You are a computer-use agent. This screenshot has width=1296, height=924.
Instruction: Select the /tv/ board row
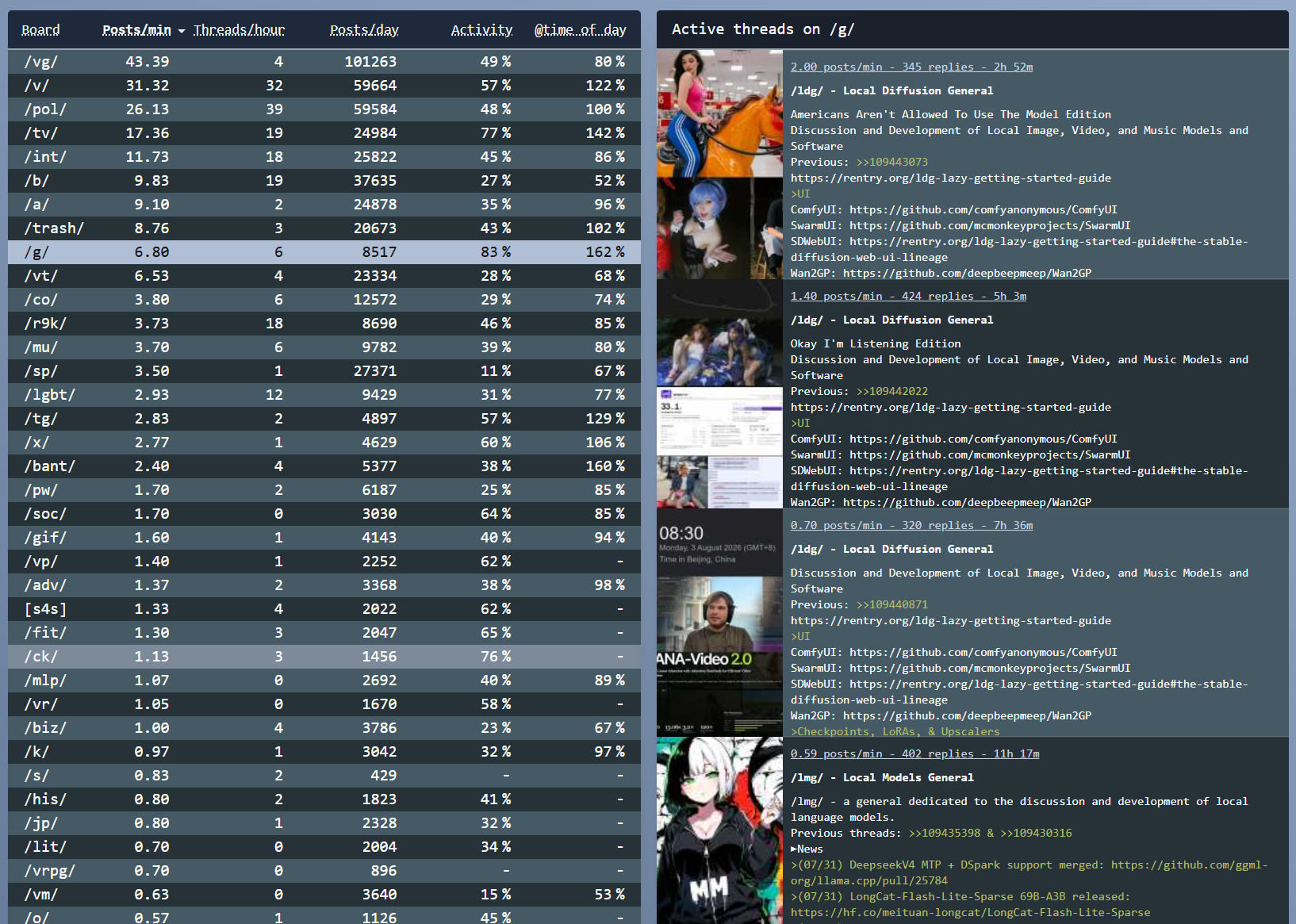pyautogui.click(x=324, y=133)
